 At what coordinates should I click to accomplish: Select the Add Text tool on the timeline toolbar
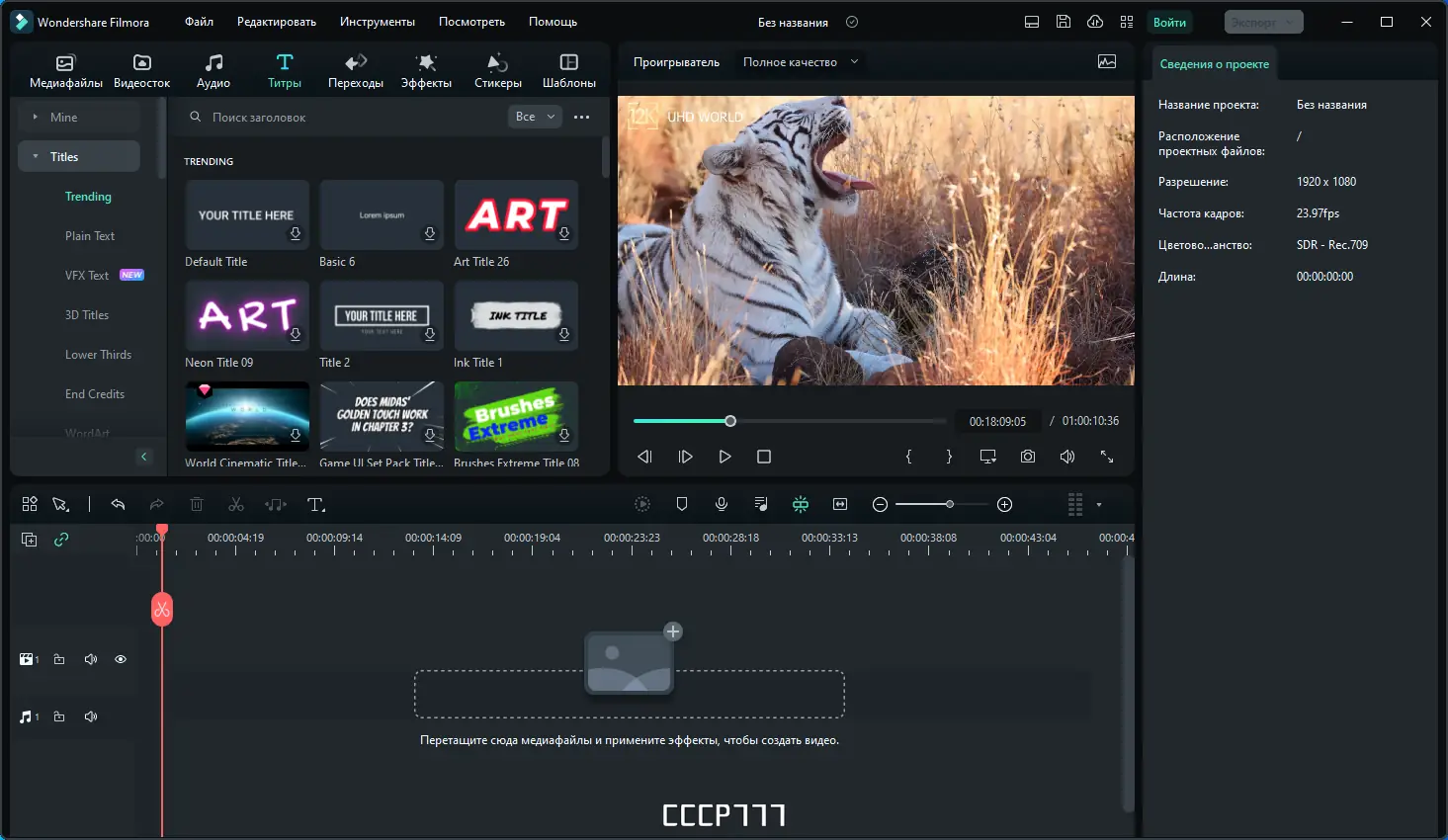point(315,504)
